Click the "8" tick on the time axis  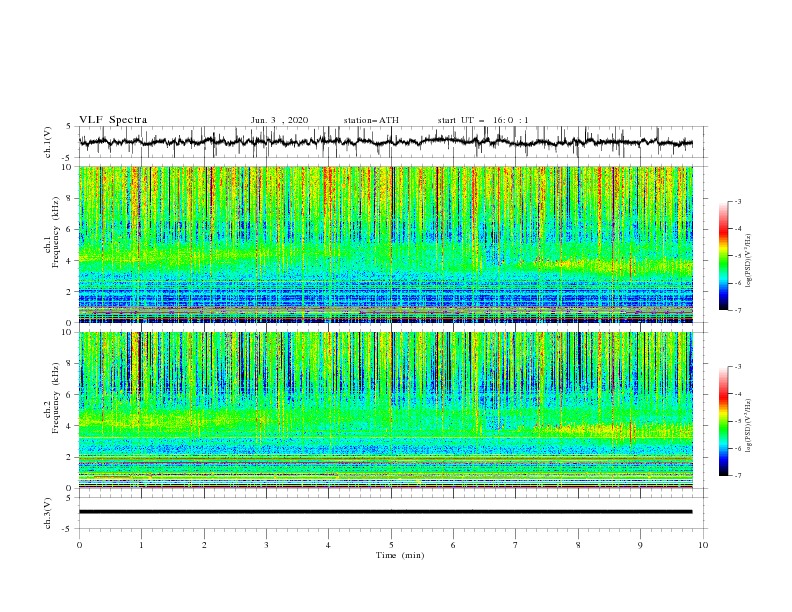578,545
